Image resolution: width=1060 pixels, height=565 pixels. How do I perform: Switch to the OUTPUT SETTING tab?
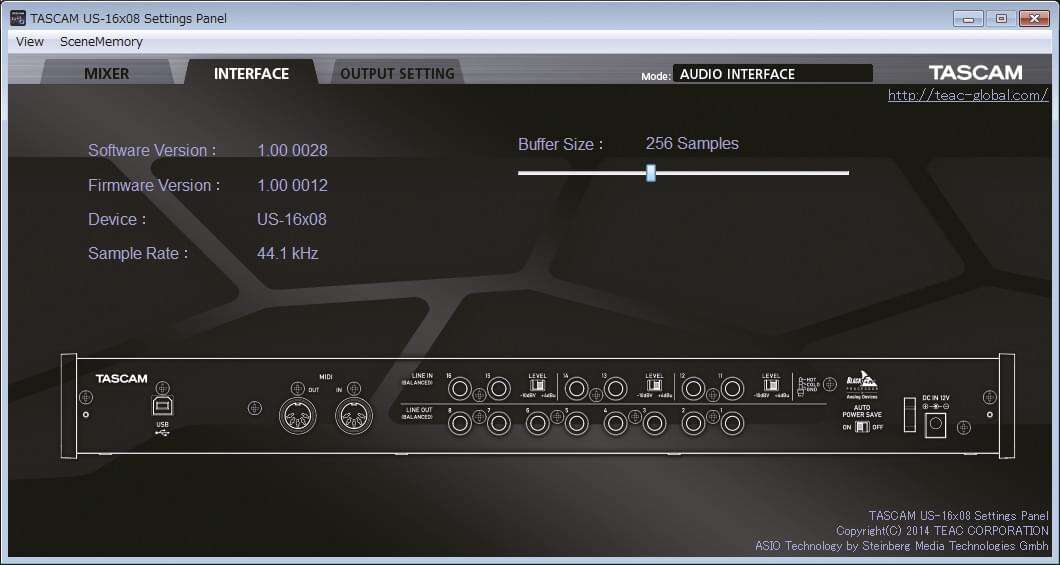point(397,74)
